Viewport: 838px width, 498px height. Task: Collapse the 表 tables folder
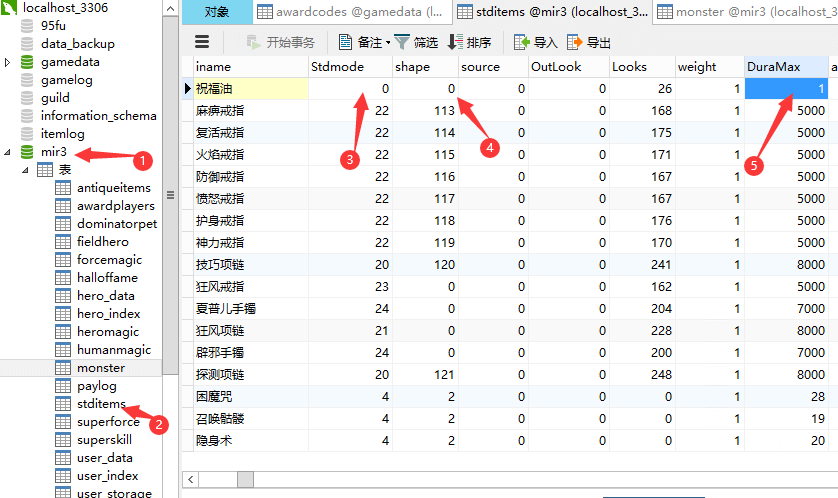[x=26, y=170]
